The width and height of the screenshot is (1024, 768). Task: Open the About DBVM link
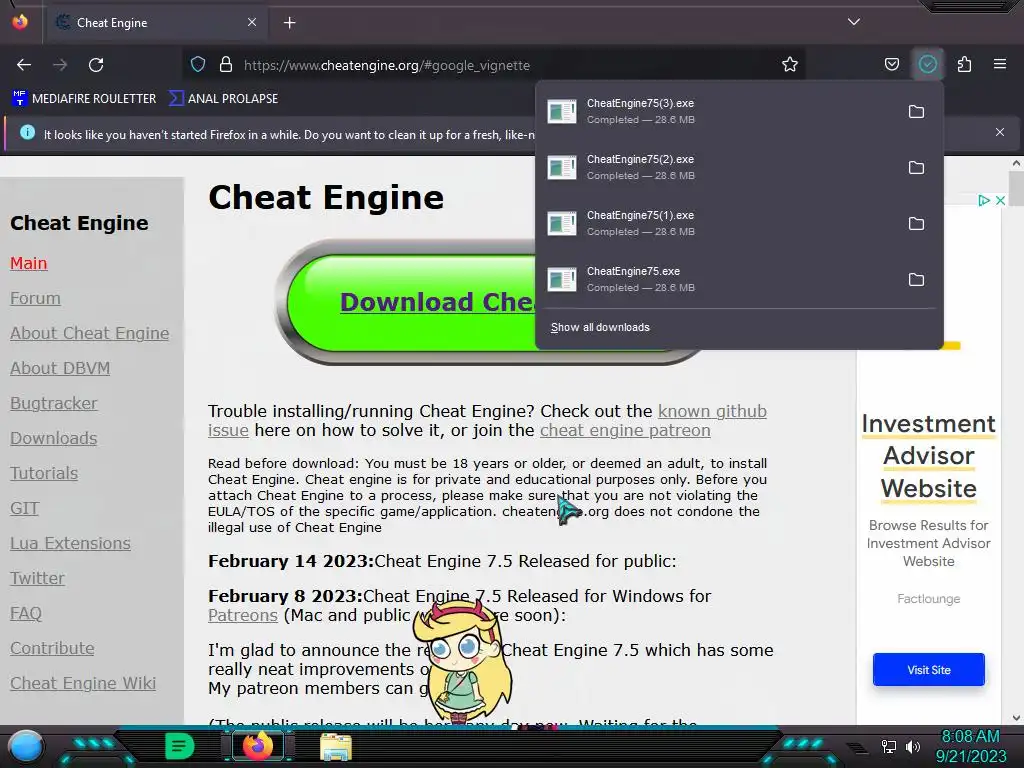[x=60, y=368]
